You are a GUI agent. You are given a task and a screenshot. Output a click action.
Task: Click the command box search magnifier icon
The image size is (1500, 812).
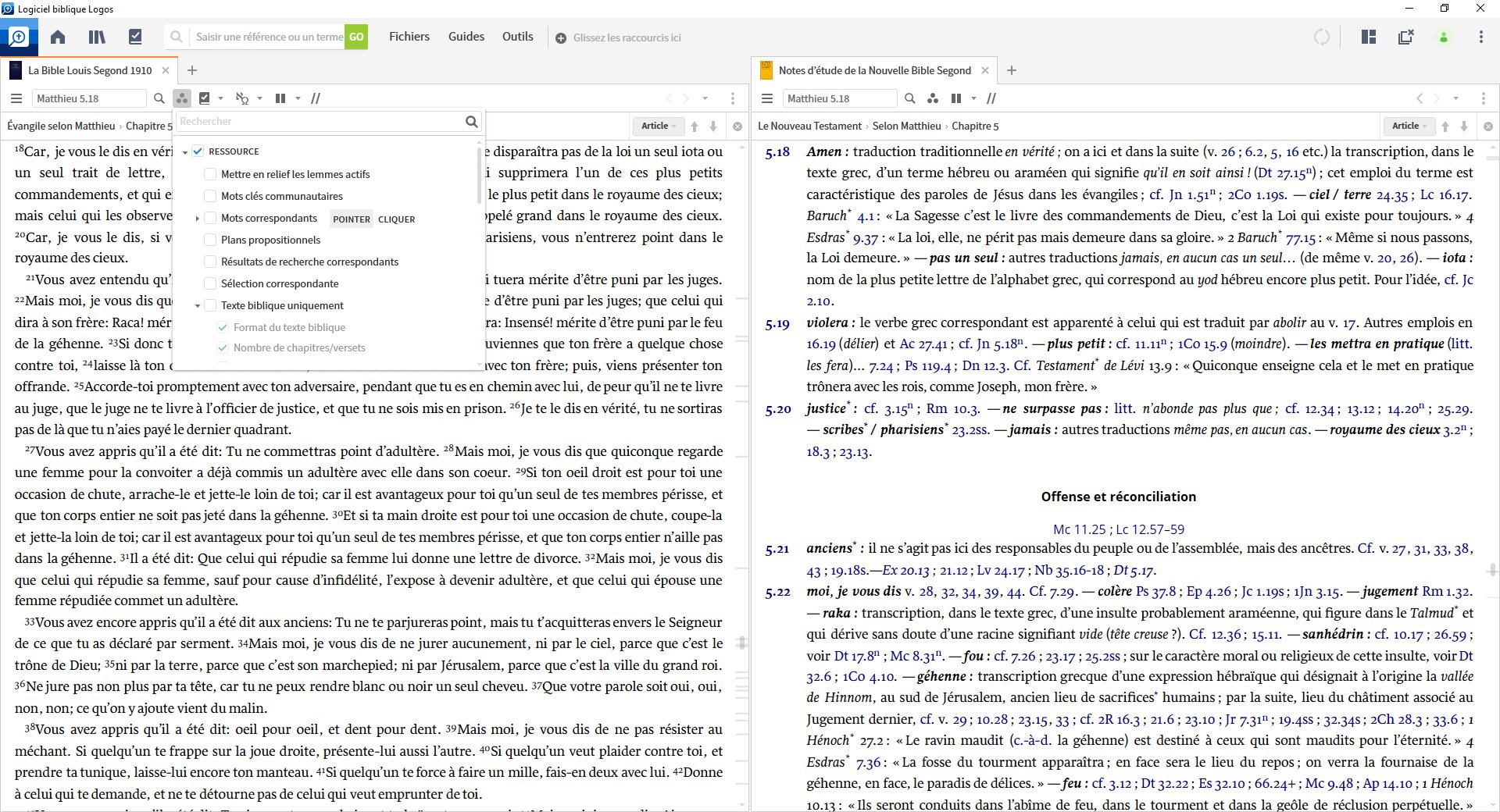177,37
